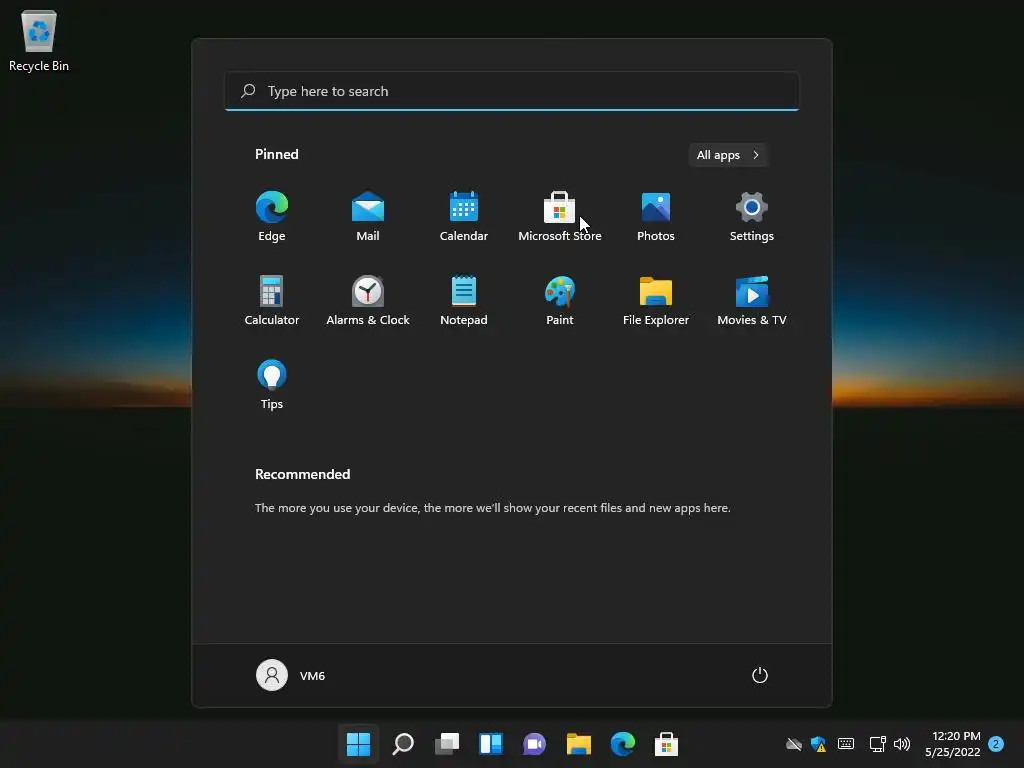Click the Pinned section heading
The width and height of the screenshot is (1024, 768).
[277, 154]
